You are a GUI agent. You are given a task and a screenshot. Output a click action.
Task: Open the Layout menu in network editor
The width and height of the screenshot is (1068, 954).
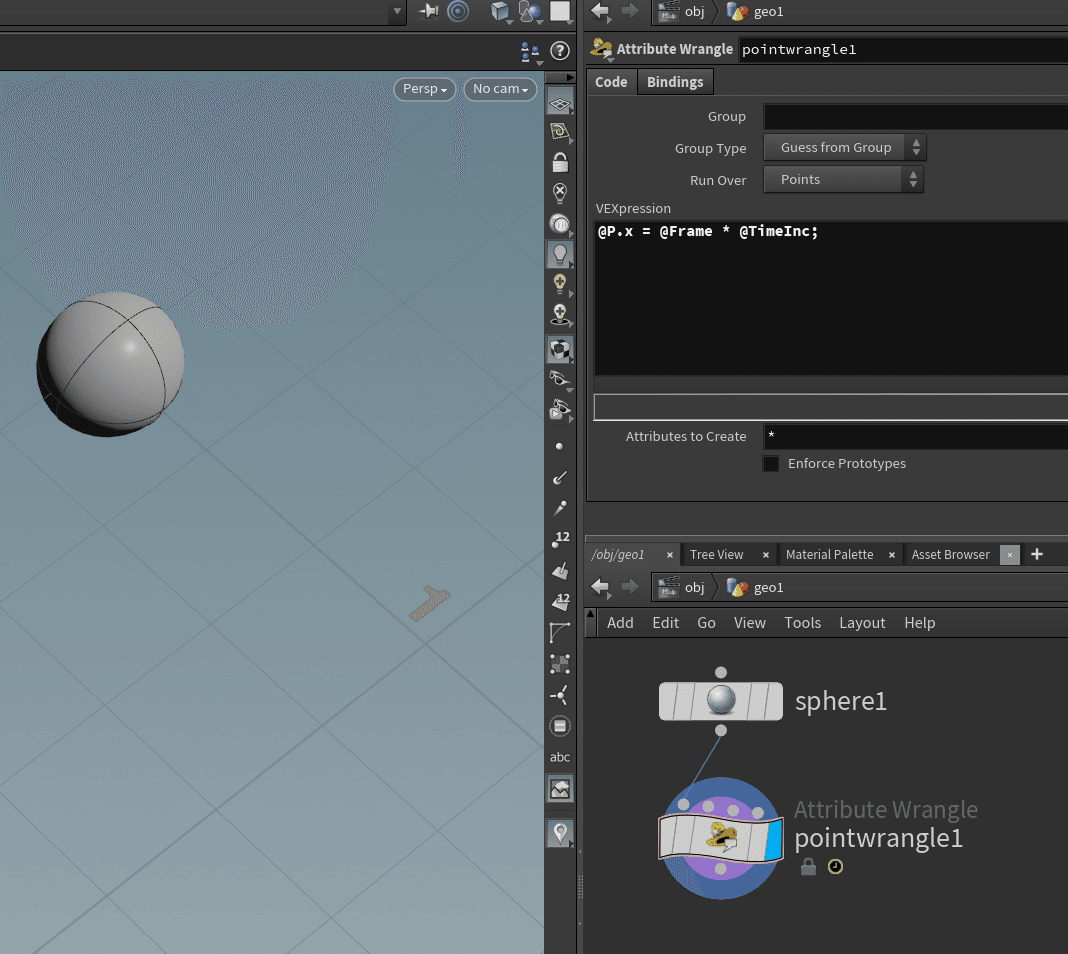tap(862, 623)
